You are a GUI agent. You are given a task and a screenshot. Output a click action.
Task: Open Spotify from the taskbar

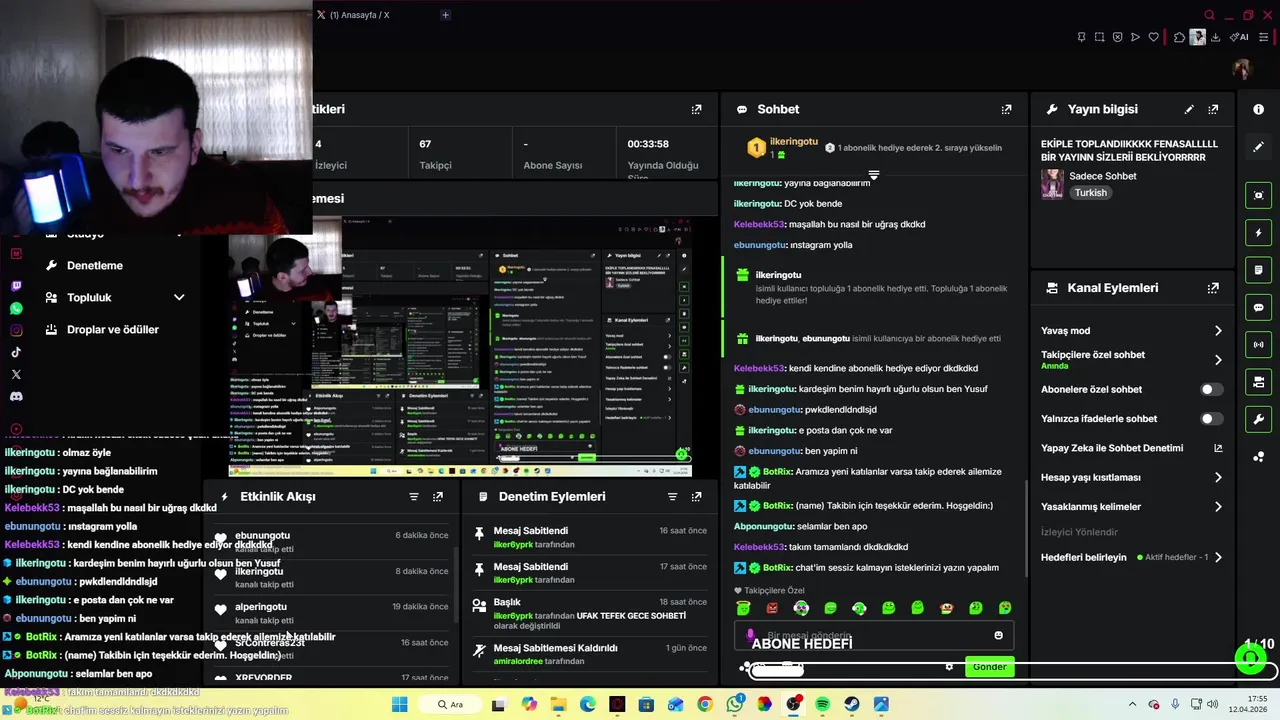tap(822, 705)
